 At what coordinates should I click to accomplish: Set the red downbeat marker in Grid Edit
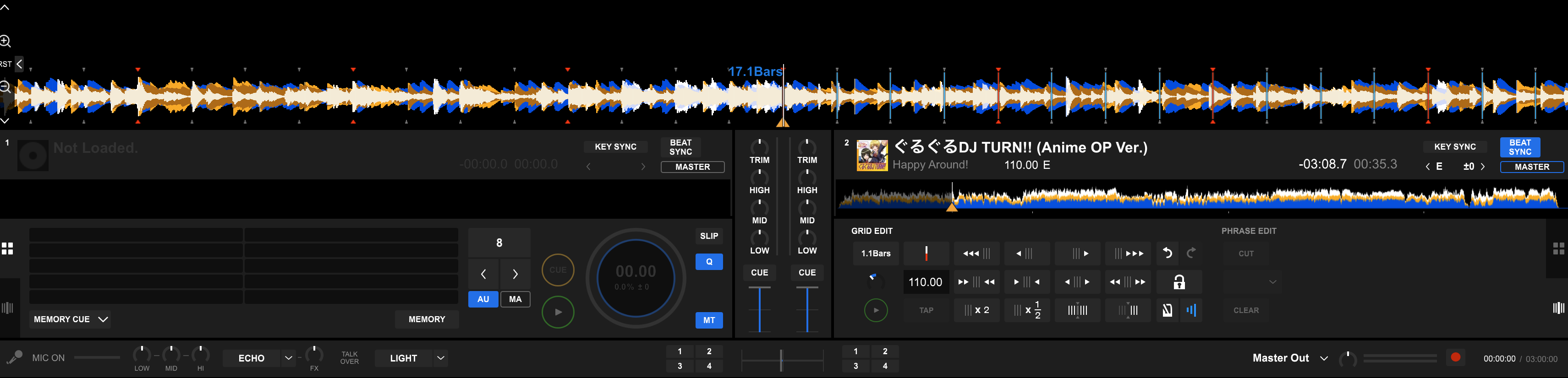point(926,254)
